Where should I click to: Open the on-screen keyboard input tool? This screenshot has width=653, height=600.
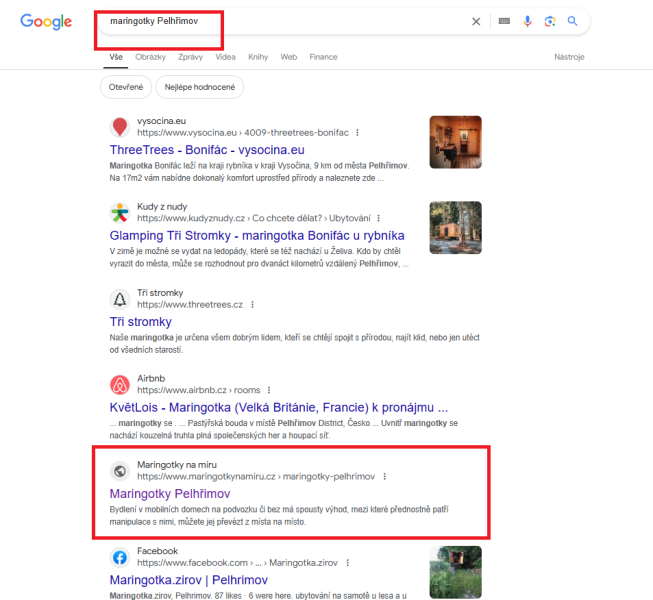[x=504, y=21]
